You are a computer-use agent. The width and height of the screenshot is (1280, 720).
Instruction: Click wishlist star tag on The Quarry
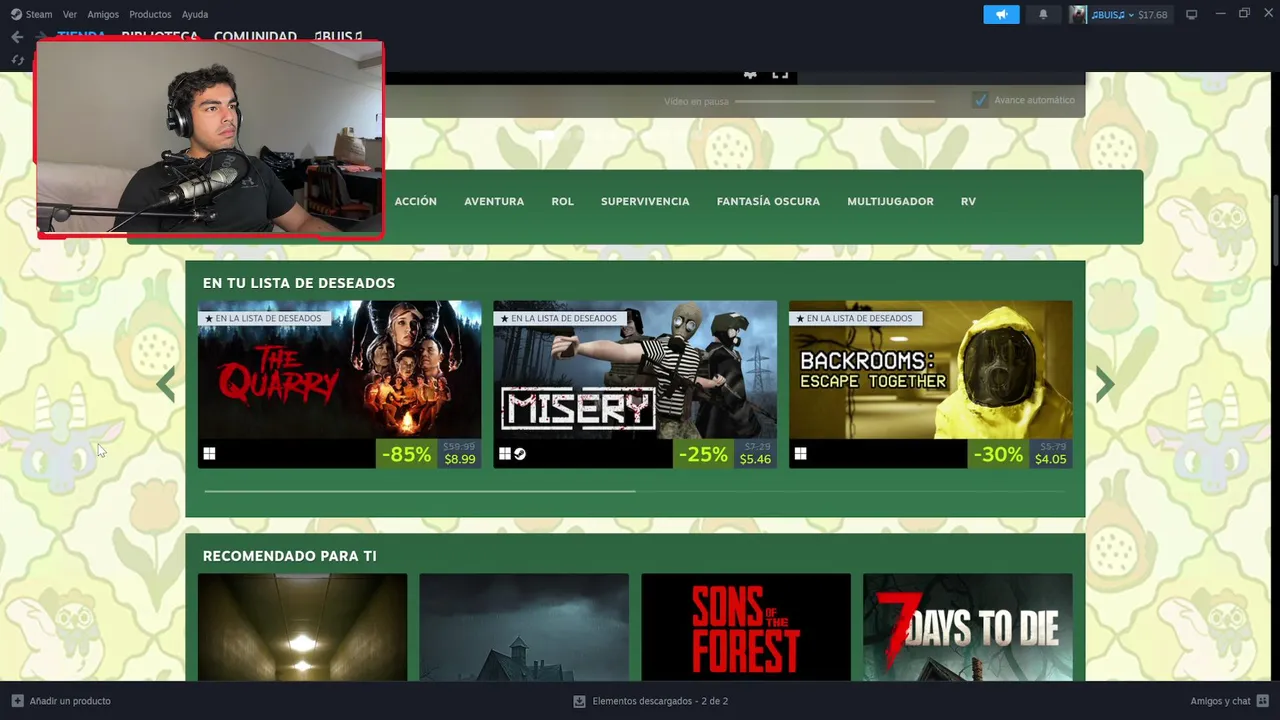(263, 318)
